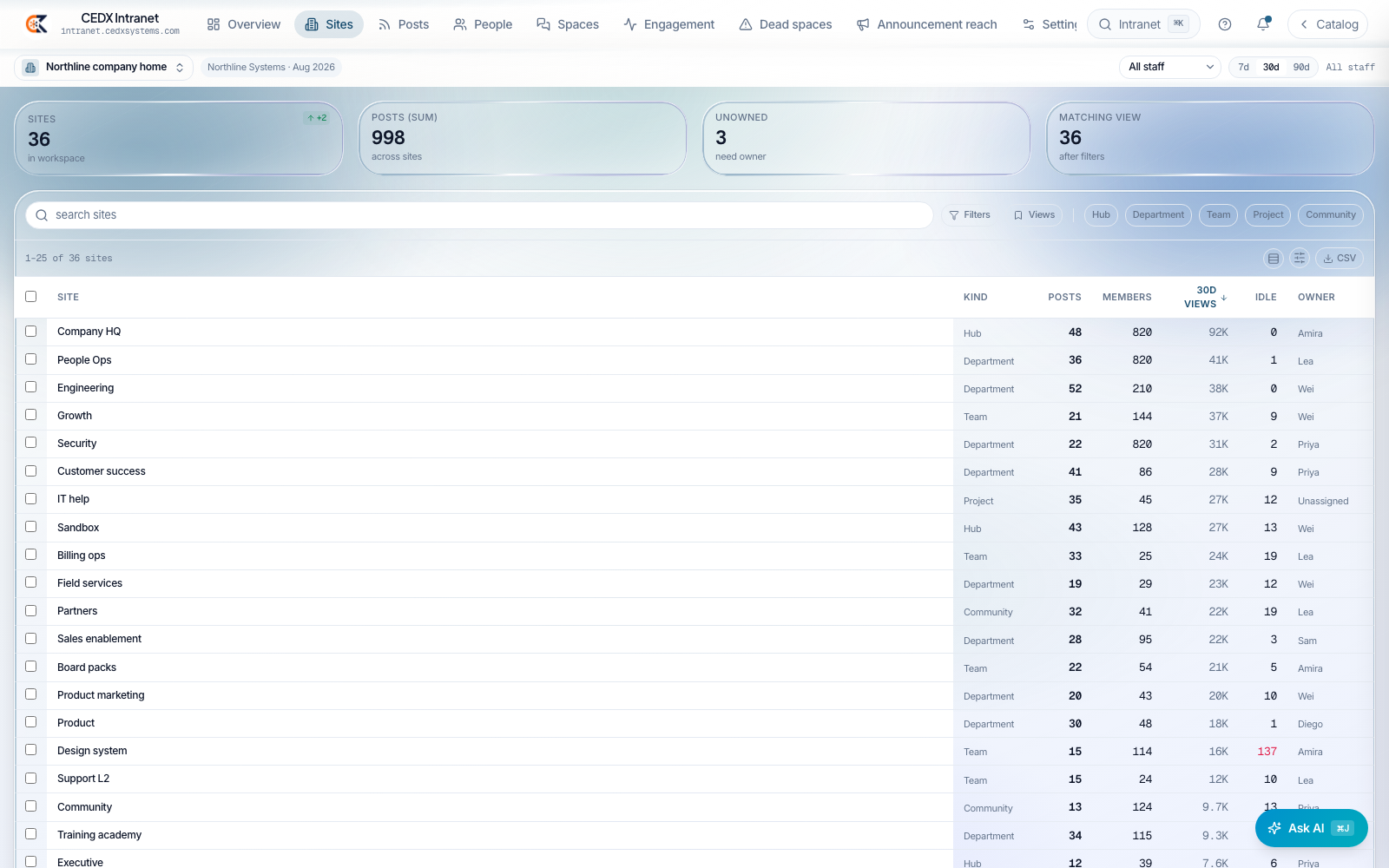Click the building icon beside Northline company home

[x=30, y=67]
